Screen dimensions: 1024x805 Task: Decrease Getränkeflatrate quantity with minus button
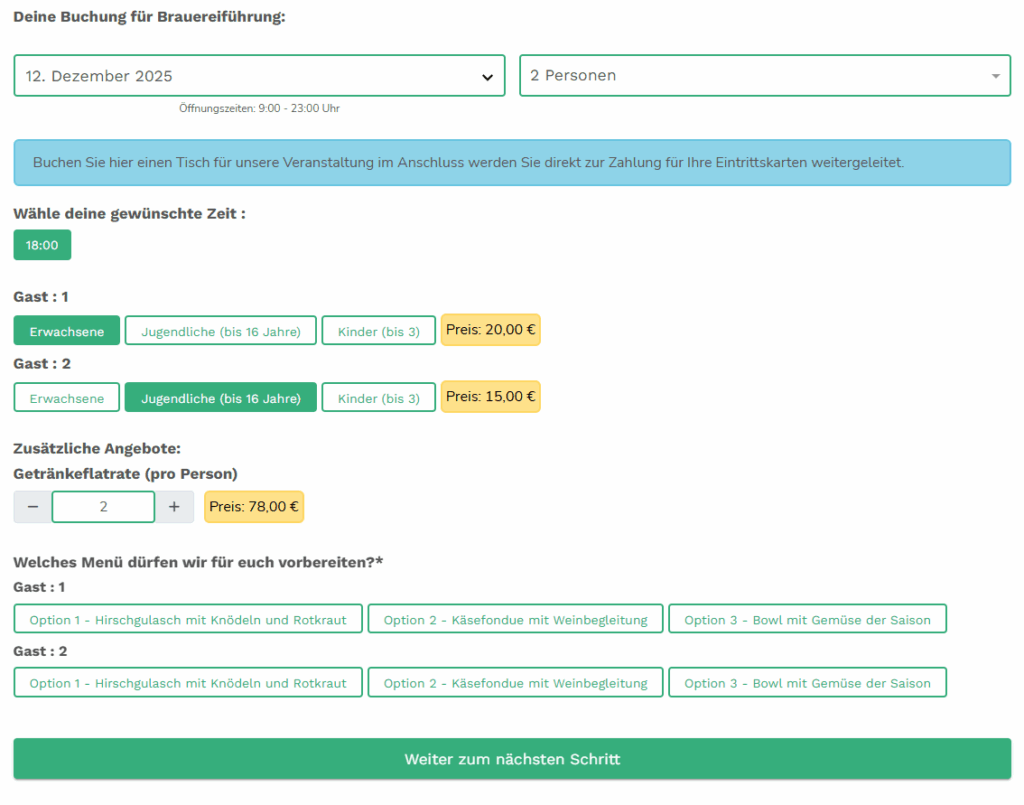pos(32,507)
